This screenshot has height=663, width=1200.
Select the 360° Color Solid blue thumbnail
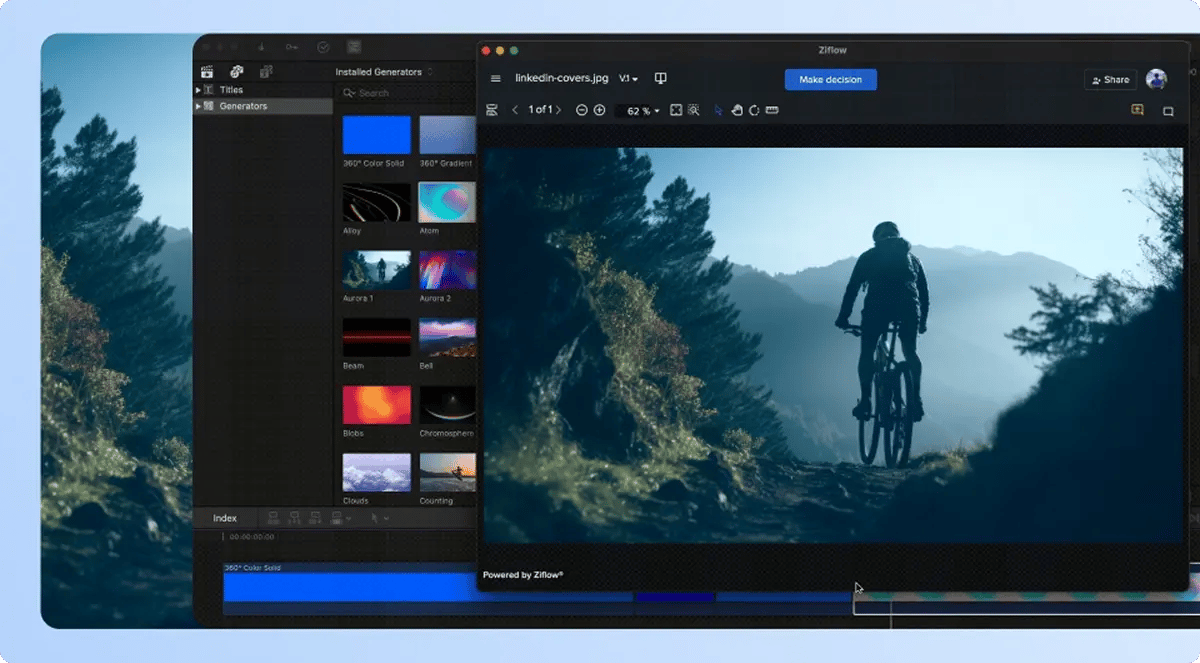tap(377, 134)
